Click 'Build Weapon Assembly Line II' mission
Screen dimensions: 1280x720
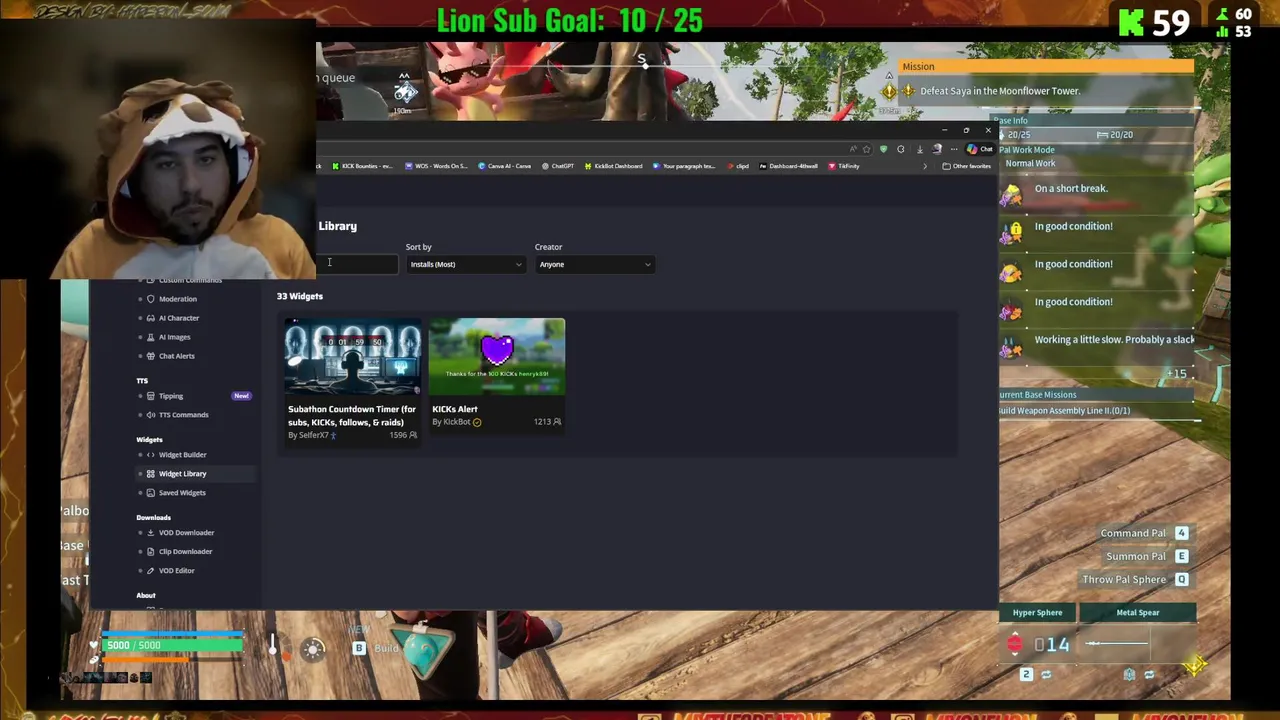1064,411
